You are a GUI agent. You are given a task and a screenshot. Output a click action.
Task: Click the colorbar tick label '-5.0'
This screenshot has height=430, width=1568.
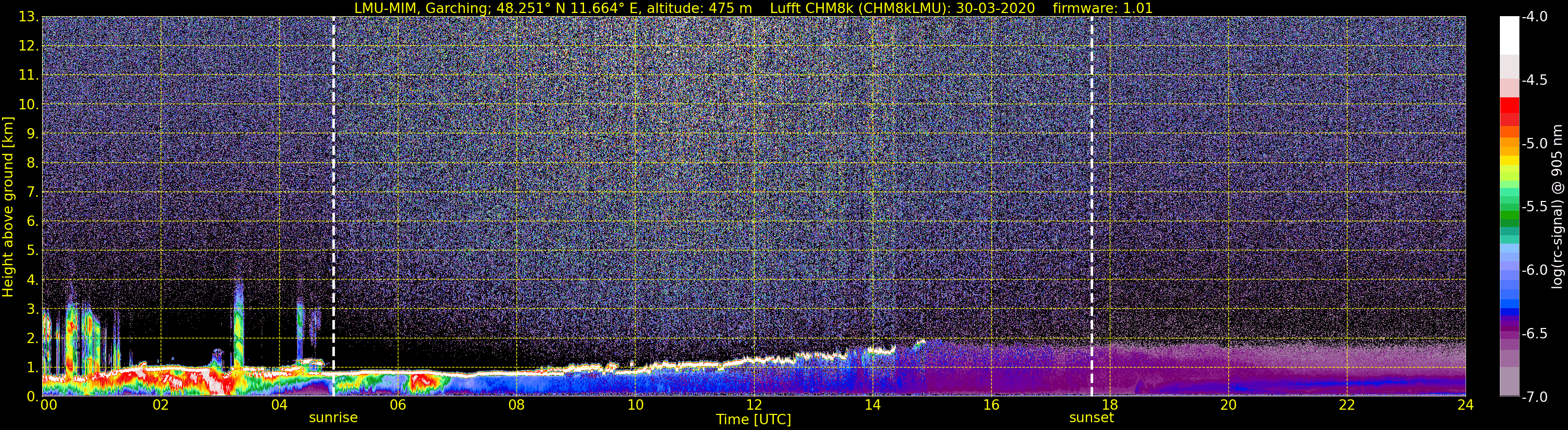coord(1535,144)
